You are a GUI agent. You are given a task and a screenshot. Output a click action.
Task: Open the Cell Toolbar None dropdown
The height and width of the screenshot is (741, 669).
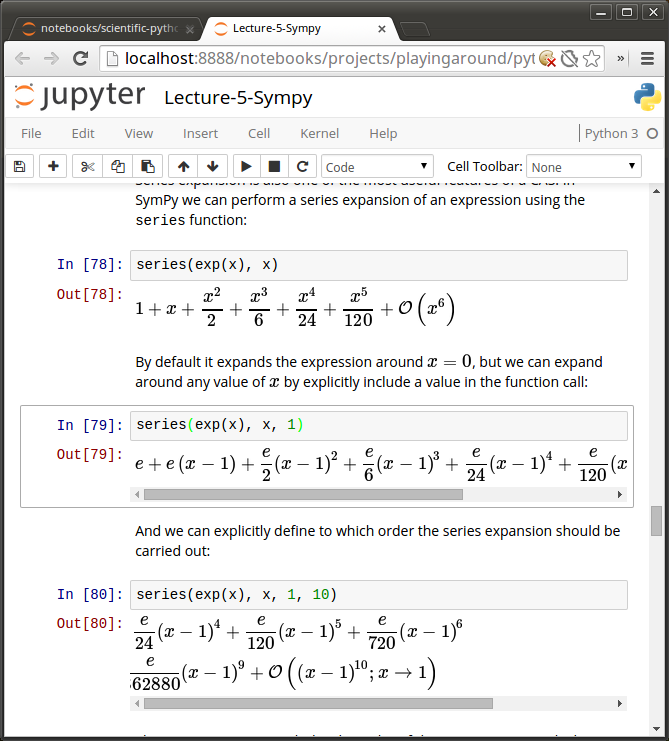583,166
